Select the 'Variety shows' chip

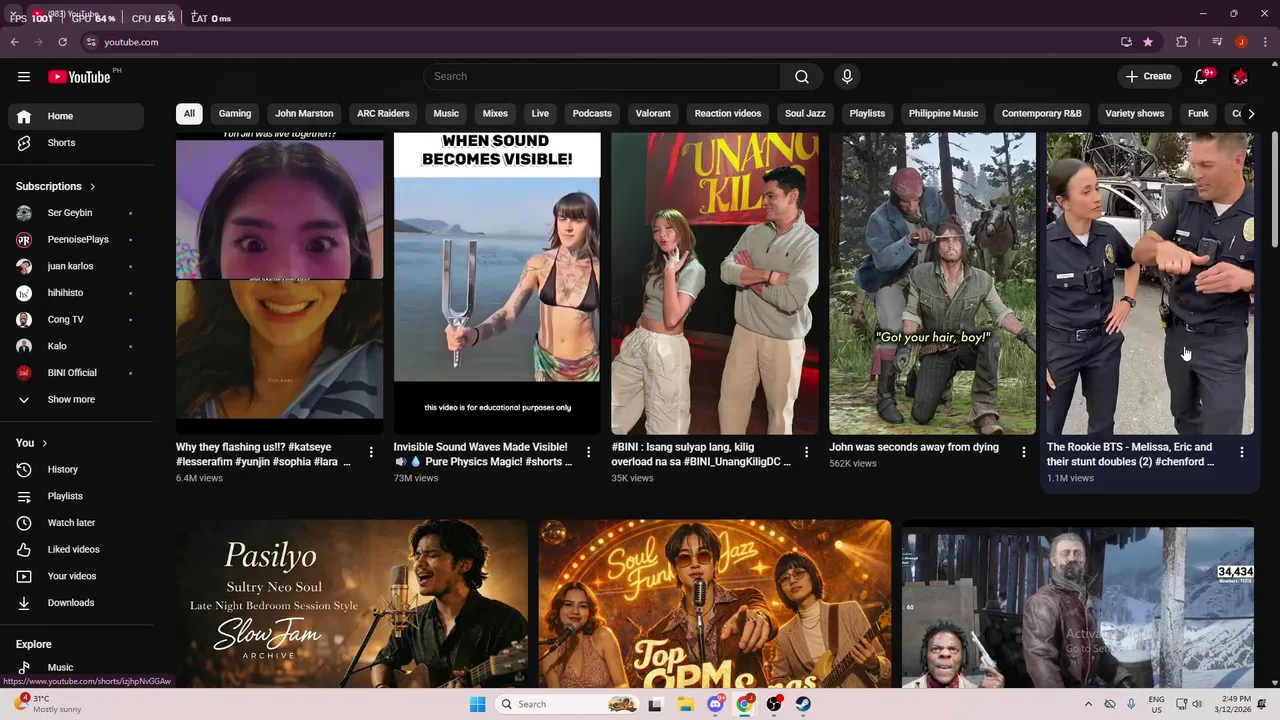click(1134, 114)
